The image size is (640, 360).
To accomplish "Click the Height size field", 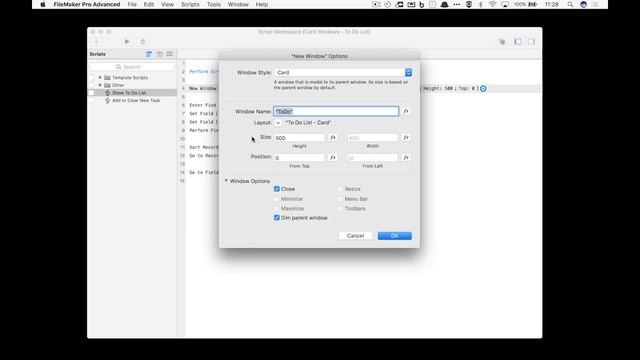I will tap(300, 138).
